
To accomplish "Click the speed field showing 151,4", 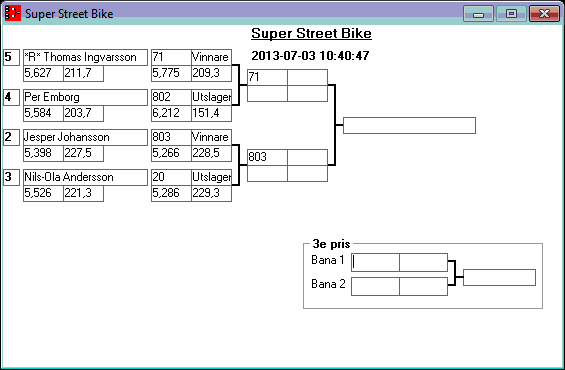I will click(x=211, y=113).
